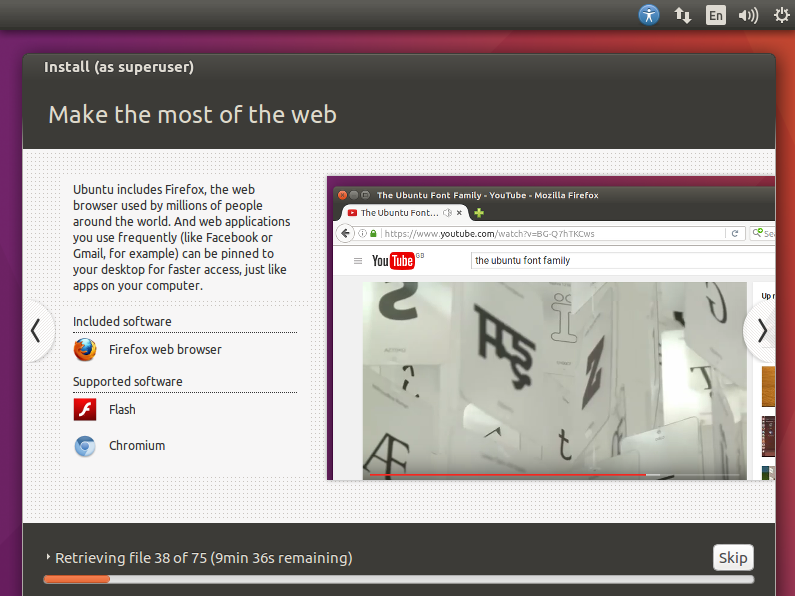Click the Skip button
Screen dimensions: 795x596
[733, 557]
